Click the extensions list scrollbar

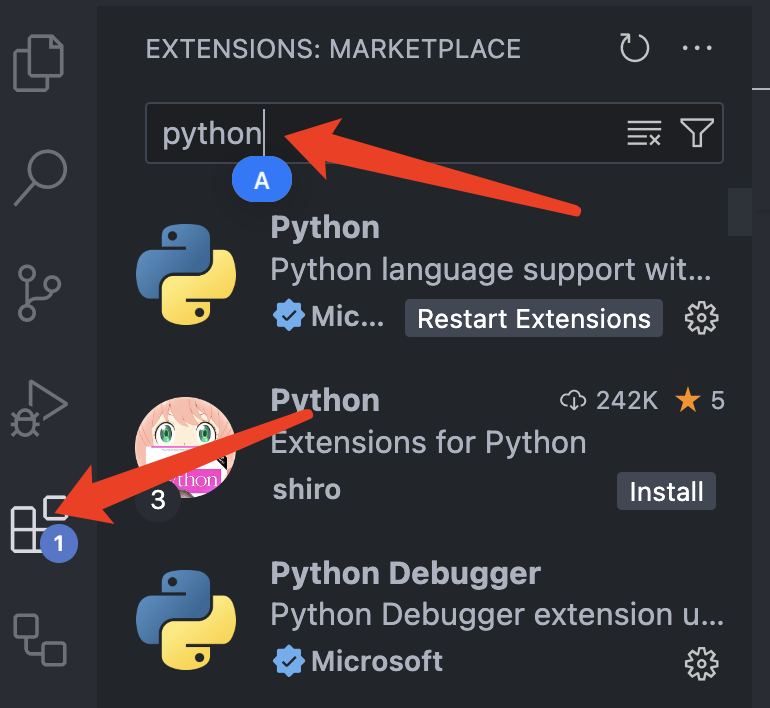[x=740, y=210]
